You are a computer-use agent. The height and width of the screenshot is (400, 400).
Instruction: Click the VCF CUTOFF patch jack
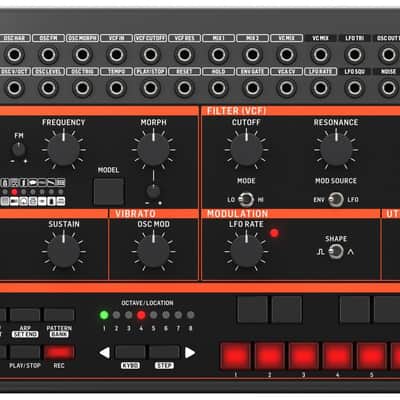point(150,55)
